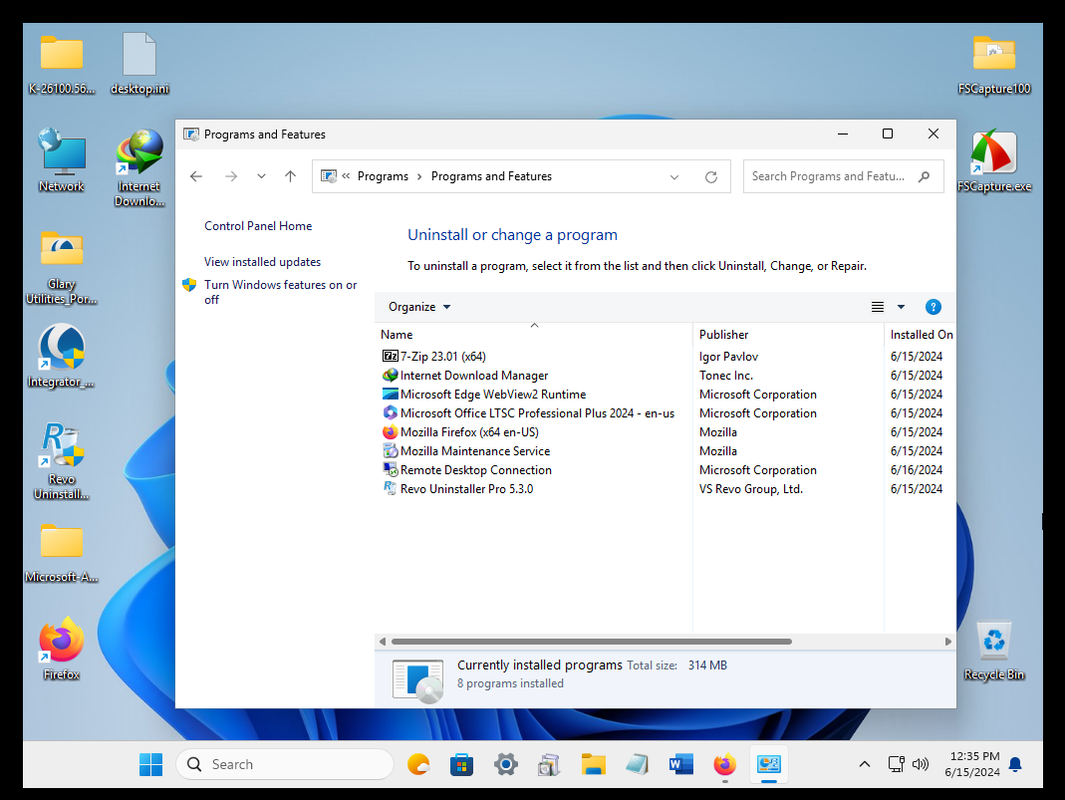Click Internet Download Manager list icon
Image resolution: width=1065 pixels, height=800 pixels.
point(390,375)
